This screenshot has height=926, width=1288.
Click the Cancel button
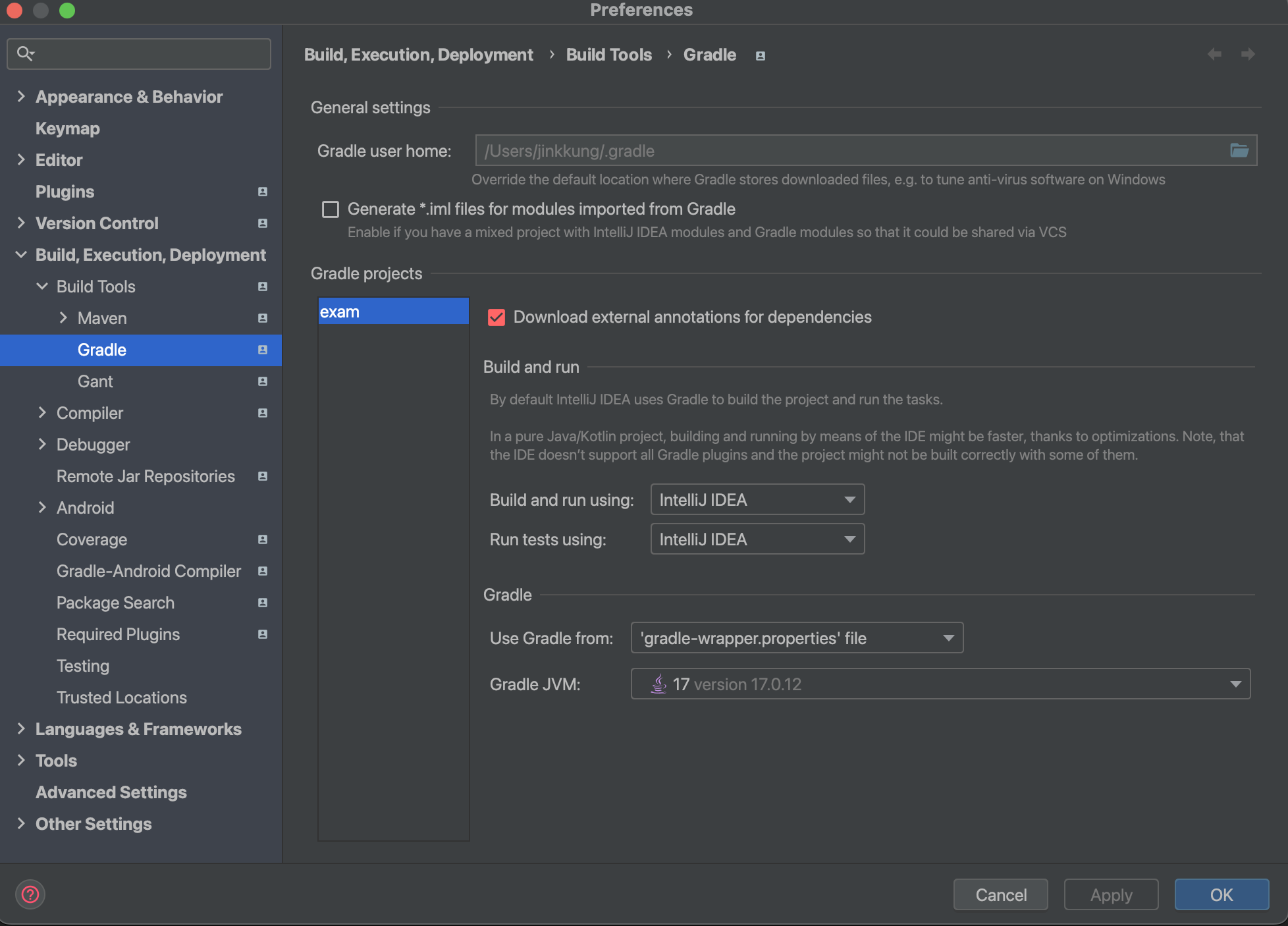click(1000, 894)
